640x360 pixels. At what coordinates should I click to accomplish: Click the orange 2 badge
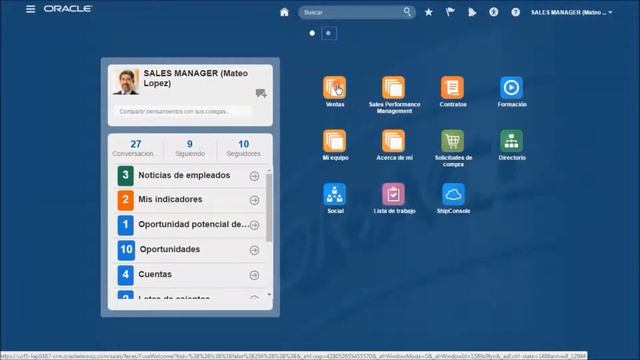tap(125, 200)
